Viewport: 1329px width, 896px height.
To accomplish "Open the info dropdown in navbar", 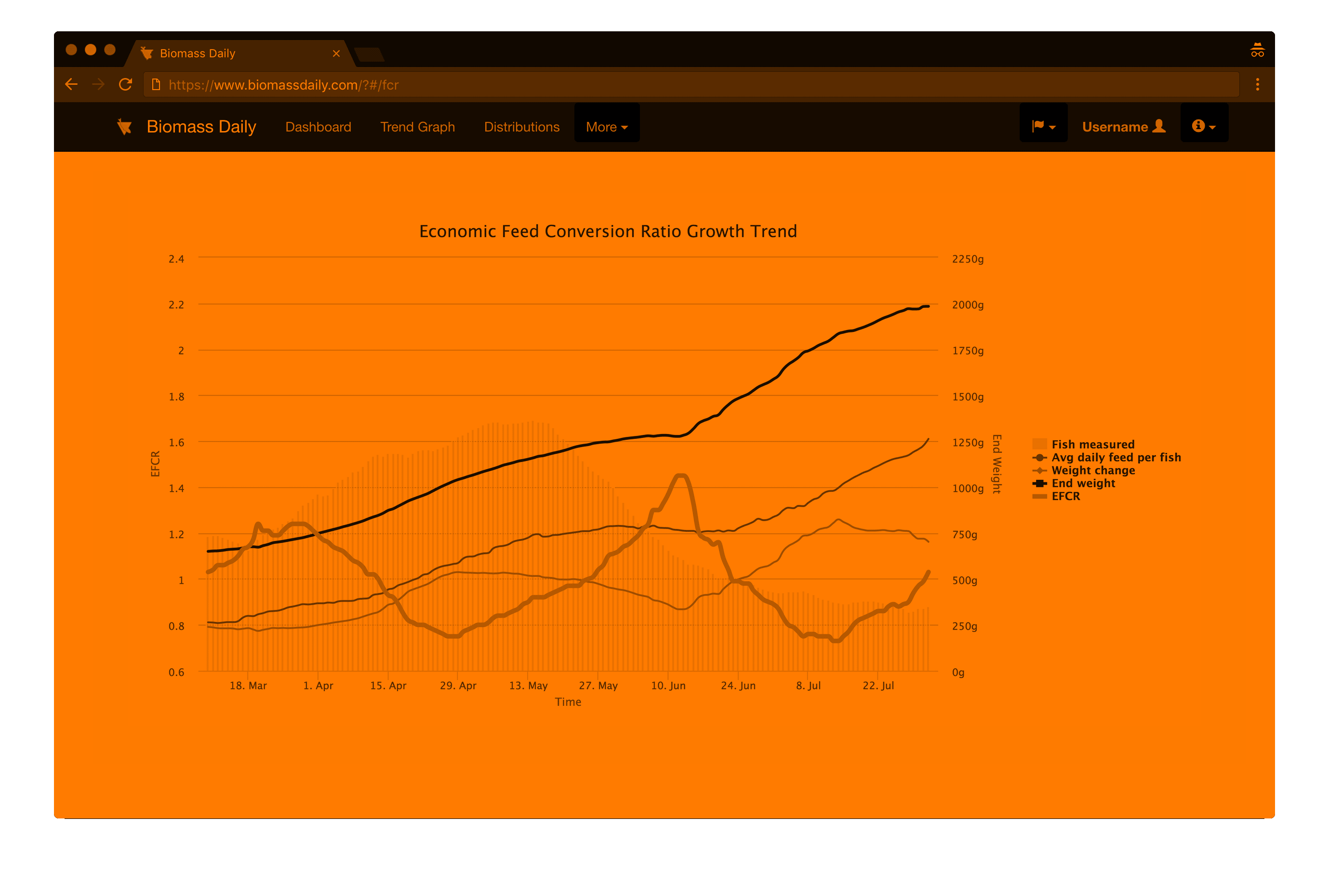I will coord(1204,123).
